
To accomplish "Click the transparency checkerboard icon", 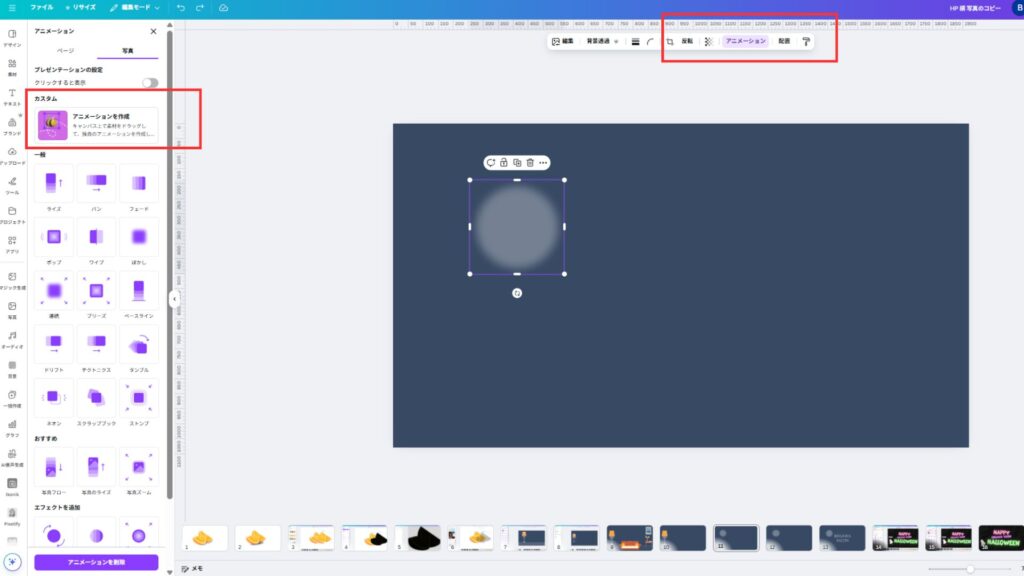I will click(708, 42).
